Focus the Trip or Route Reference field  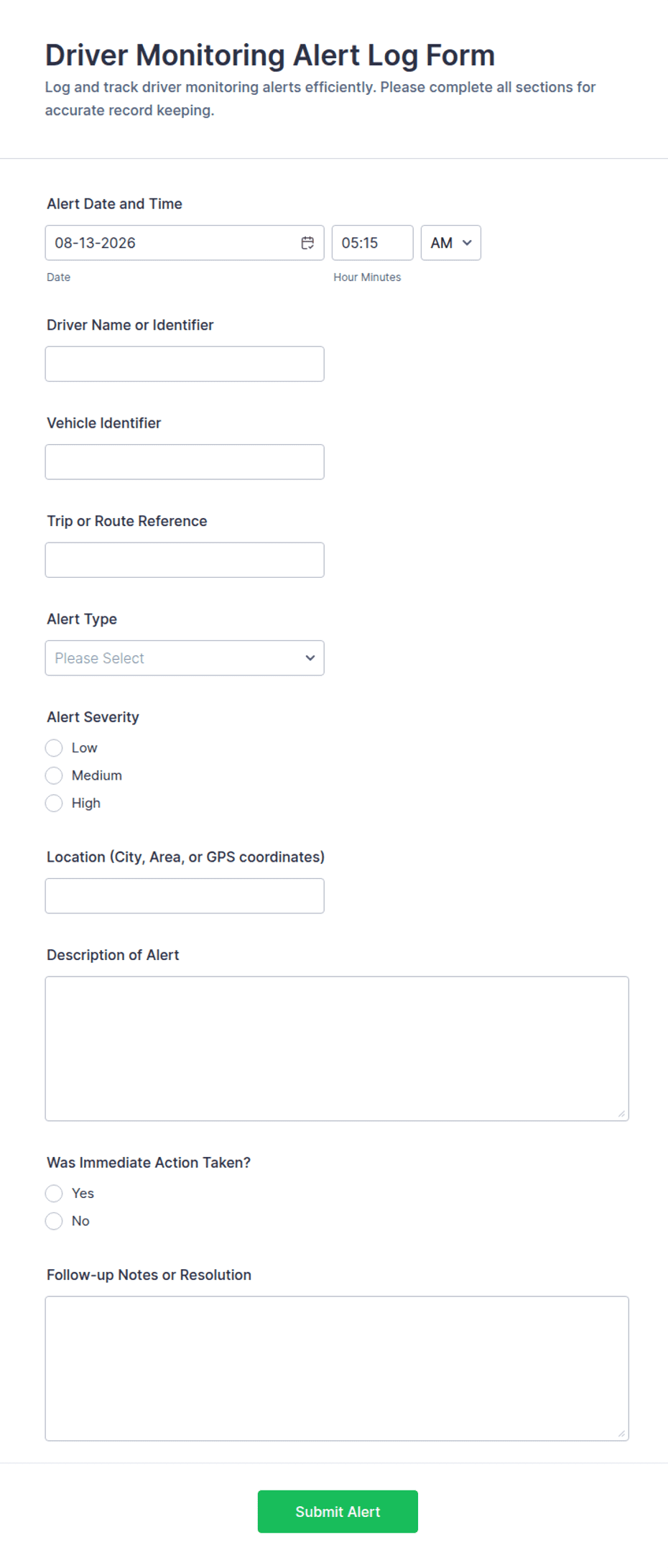185,560
